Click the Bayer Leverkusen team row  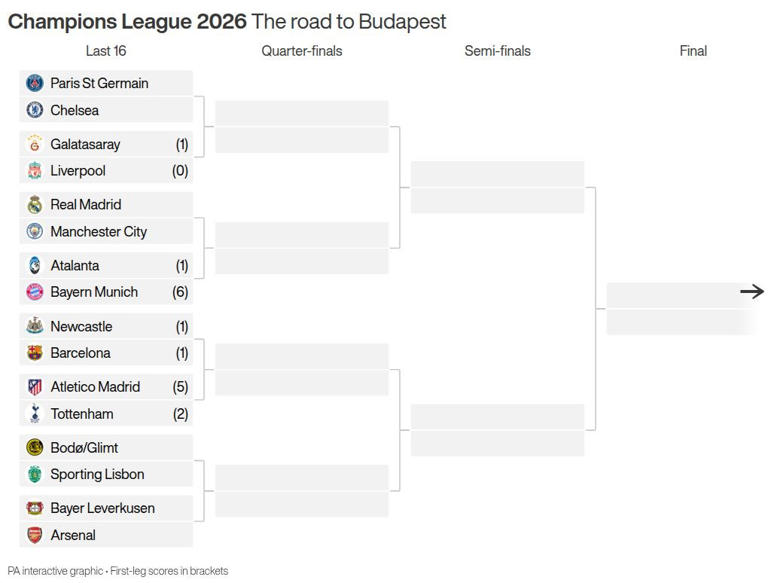pyautogui.click(x=106, y=508)
